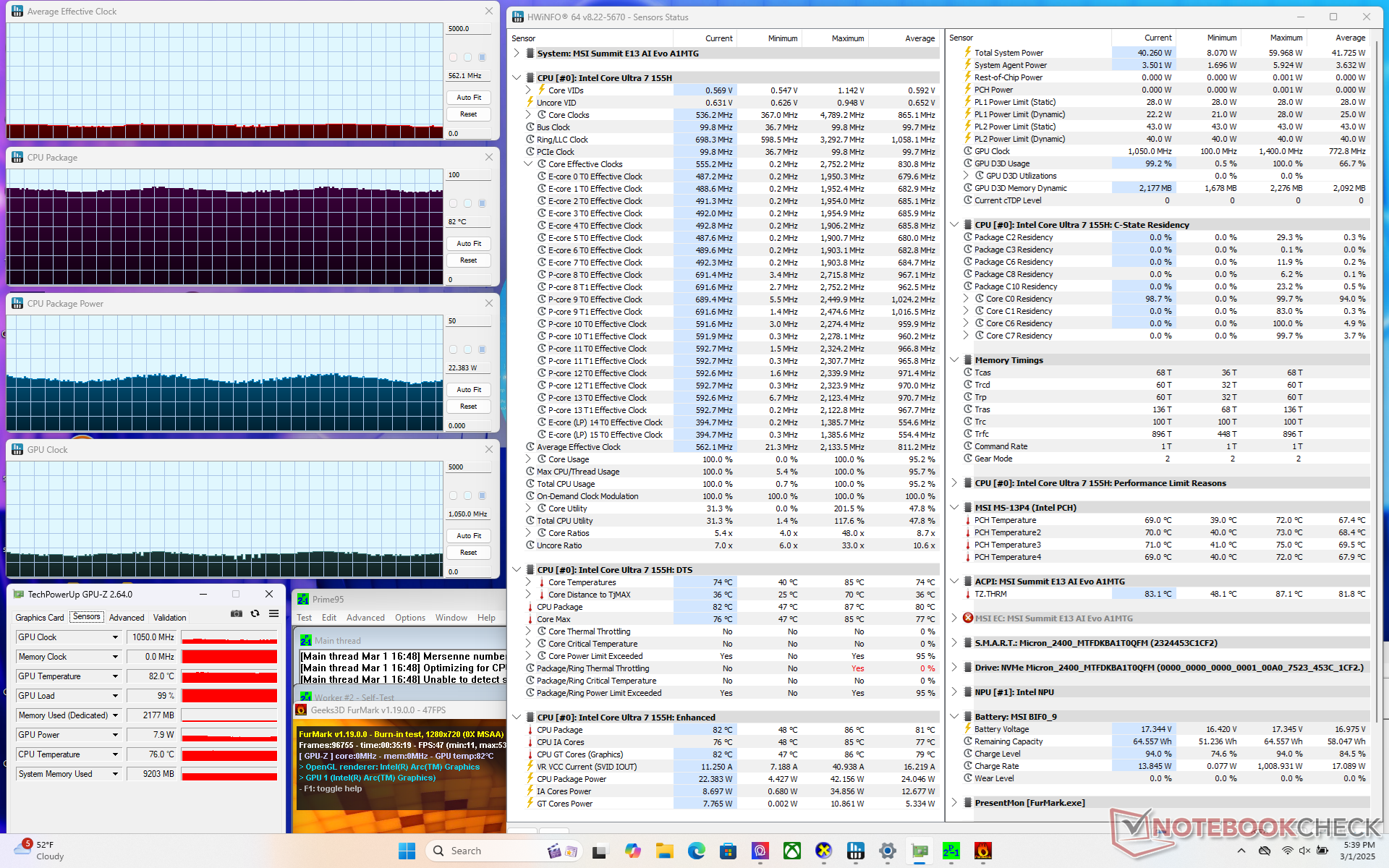
Task: Open the Window menu in Prime95
Action: (x=451, y=618)
